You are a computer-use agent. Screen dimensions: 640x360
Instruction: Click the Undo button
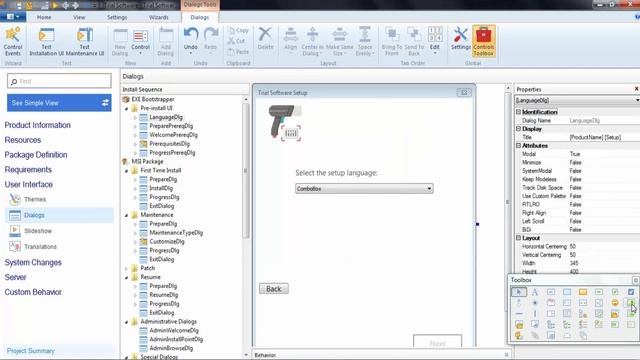(191, 41)
